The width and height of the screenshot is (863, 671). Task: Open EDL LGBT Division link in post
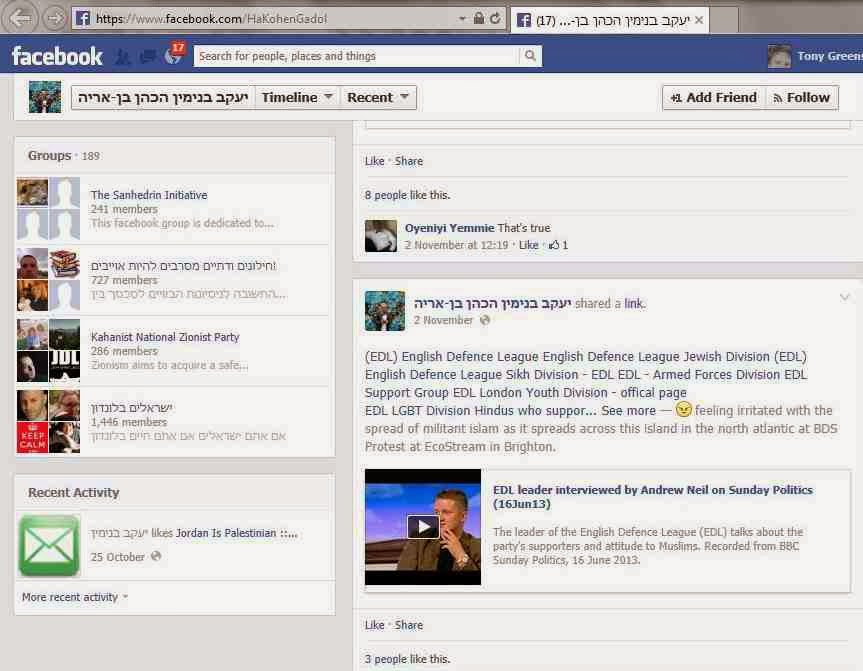(x=418, y=411)
